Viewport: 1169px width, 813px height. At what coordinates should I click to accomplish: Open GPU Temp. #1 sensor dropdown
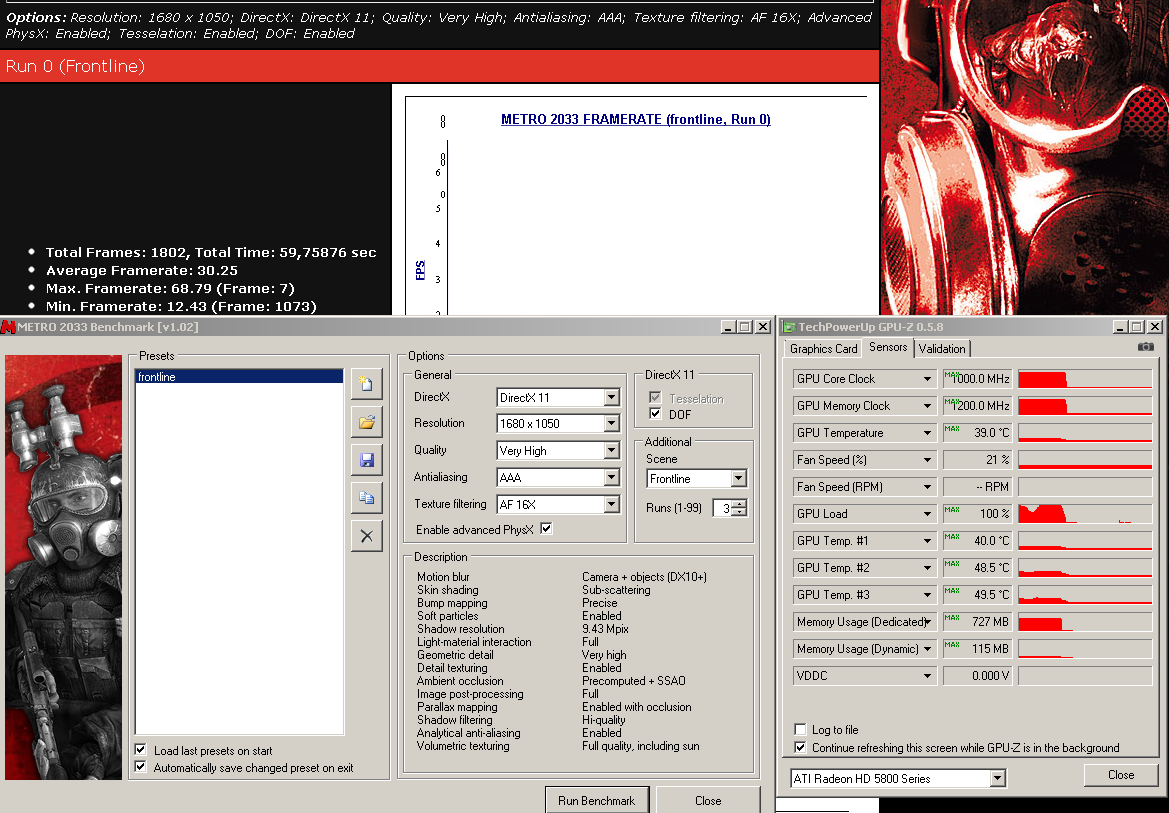(927, 541)
